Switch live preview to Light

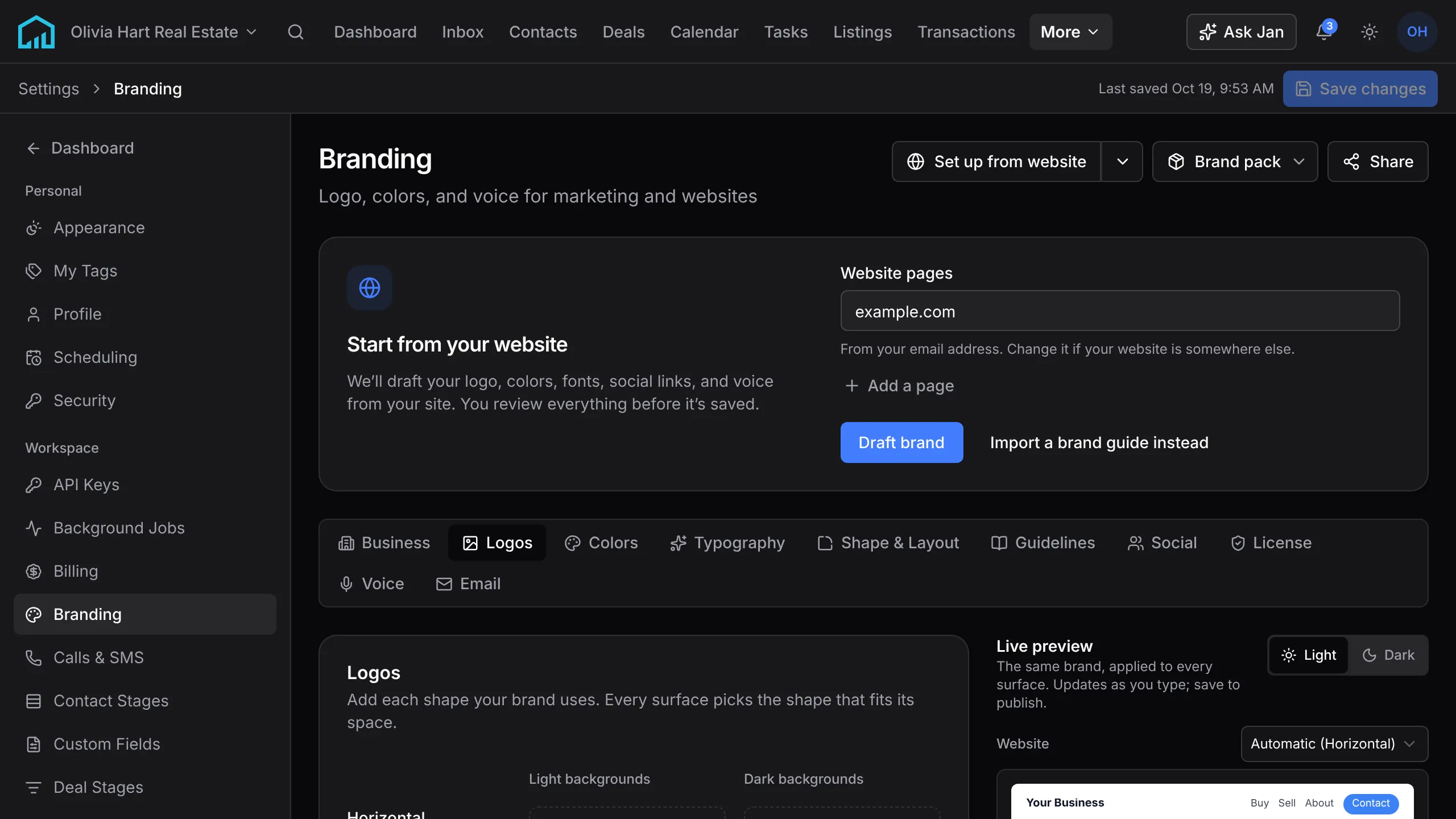pos(1309,655)
